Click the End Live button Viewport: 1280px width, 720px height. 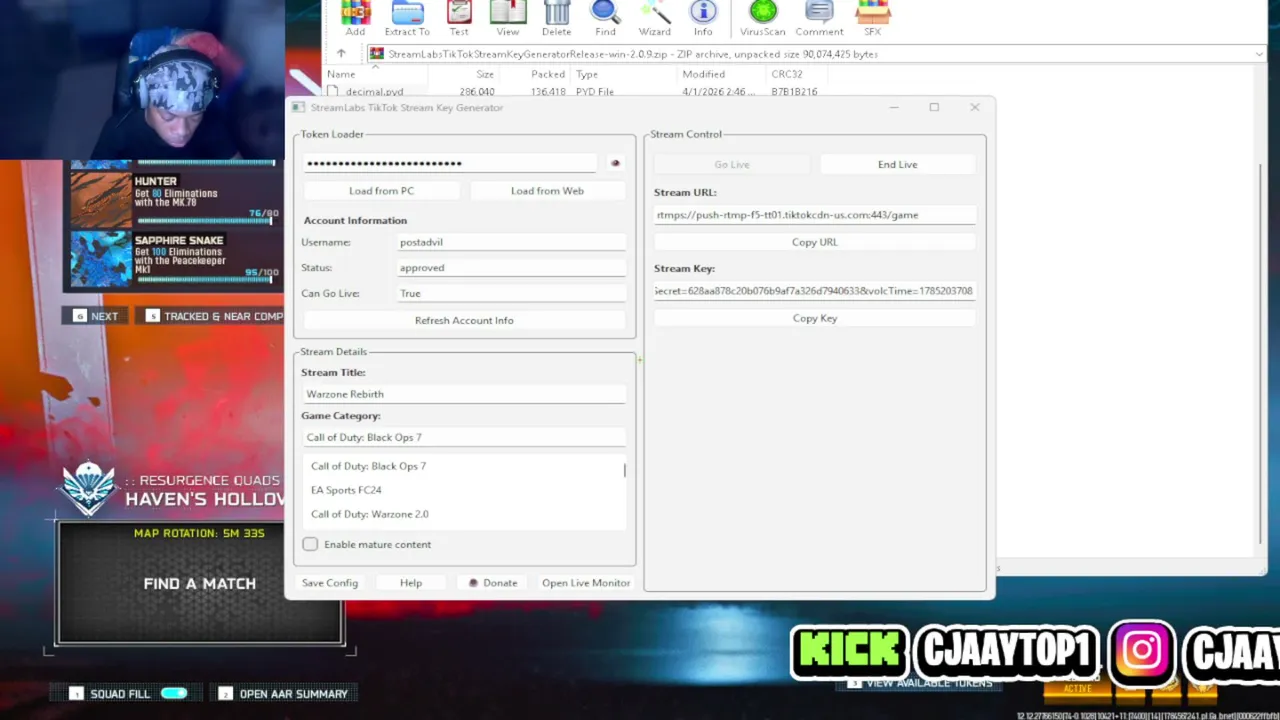[x=897, y=164]
